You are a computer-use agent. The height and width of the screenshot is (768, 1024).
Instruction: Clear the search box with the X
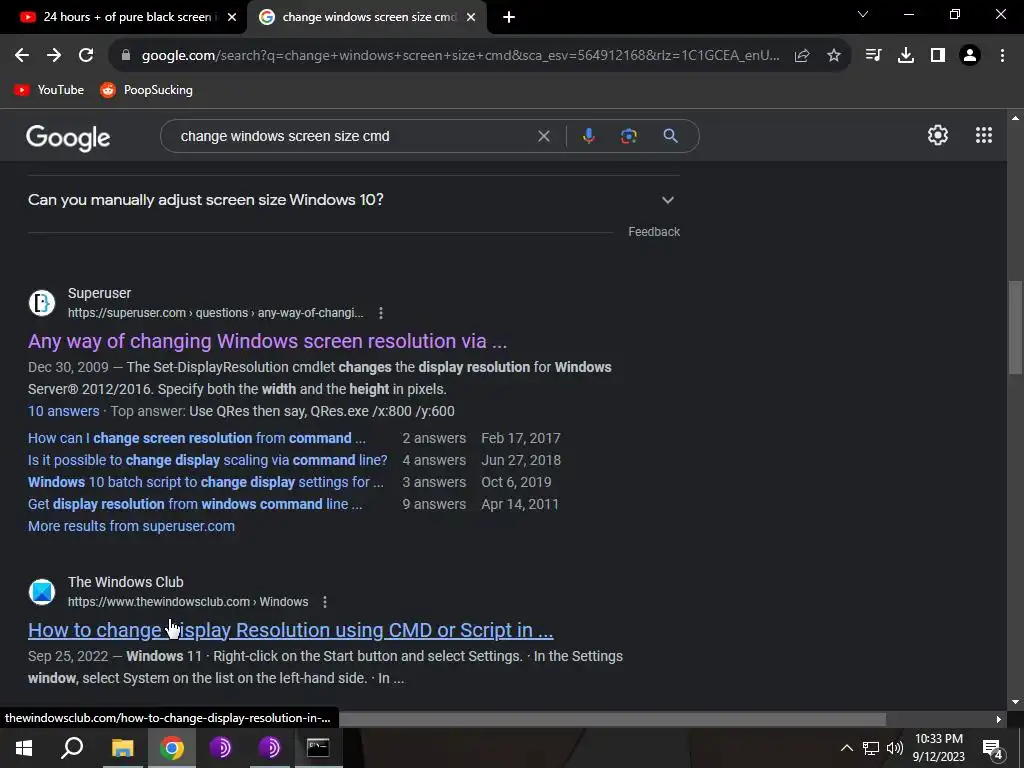[543, 136]
